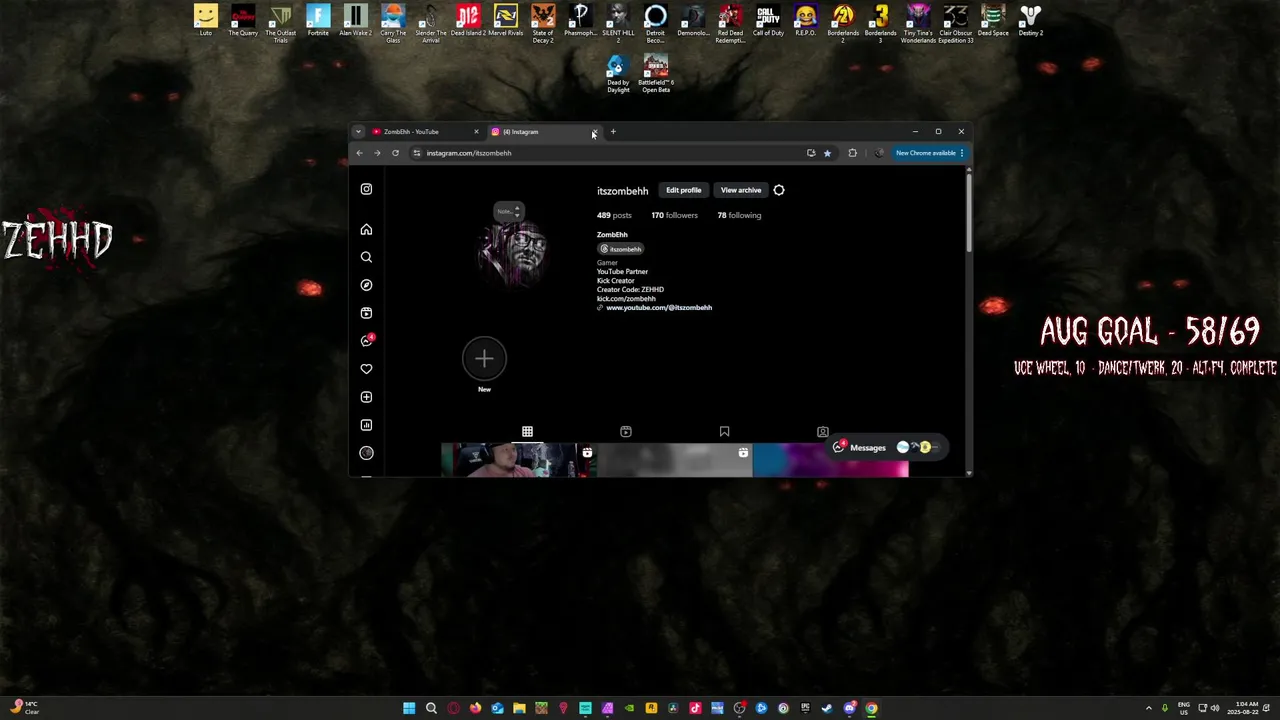Go to Instagram Home feed icon
This screenshot has height=720, width=1280.
click(366, 229)
